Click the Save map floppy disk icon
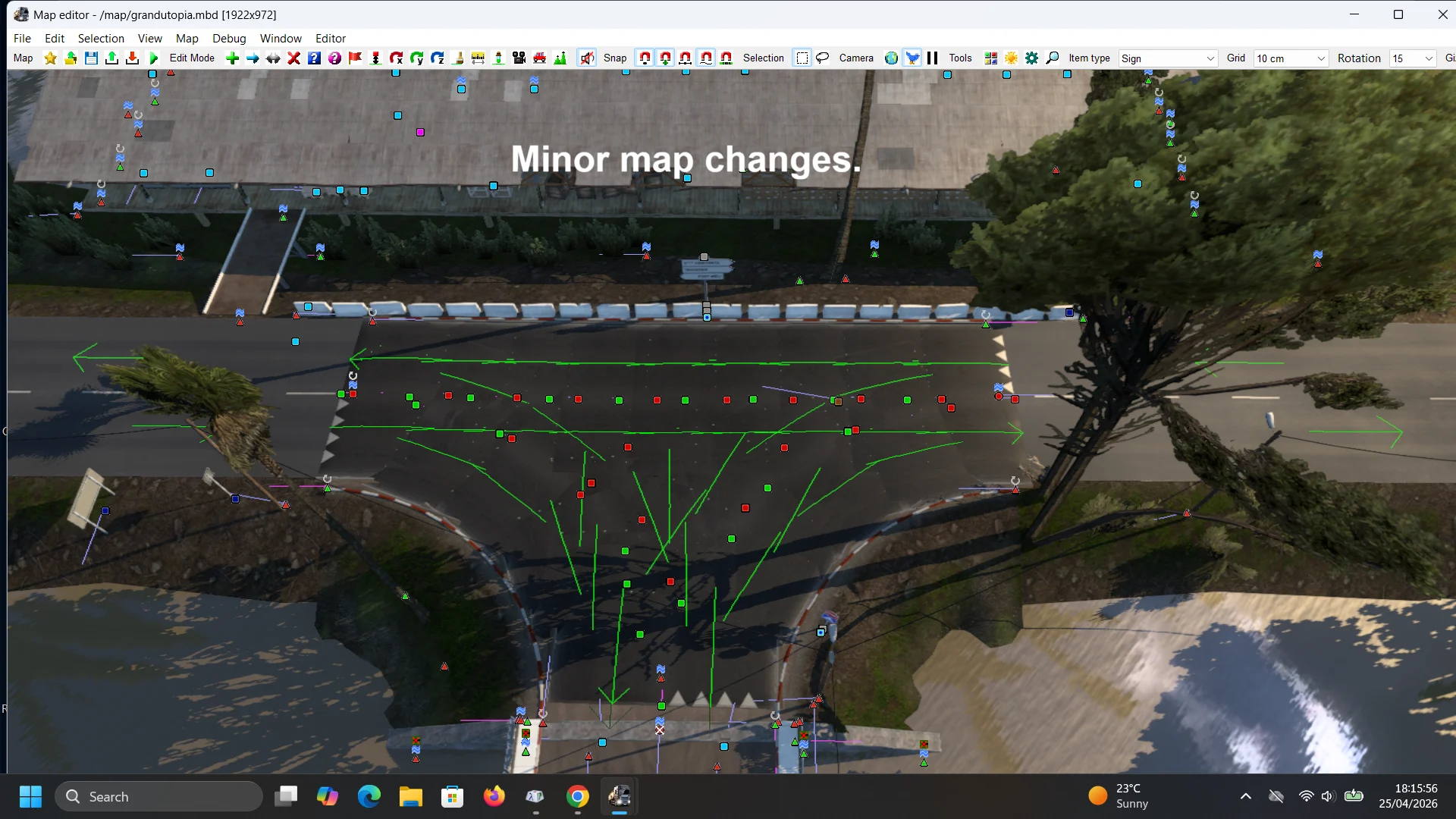Image resolution: width=1456 pixels, height=819 pixels. (x=91, y=58)
